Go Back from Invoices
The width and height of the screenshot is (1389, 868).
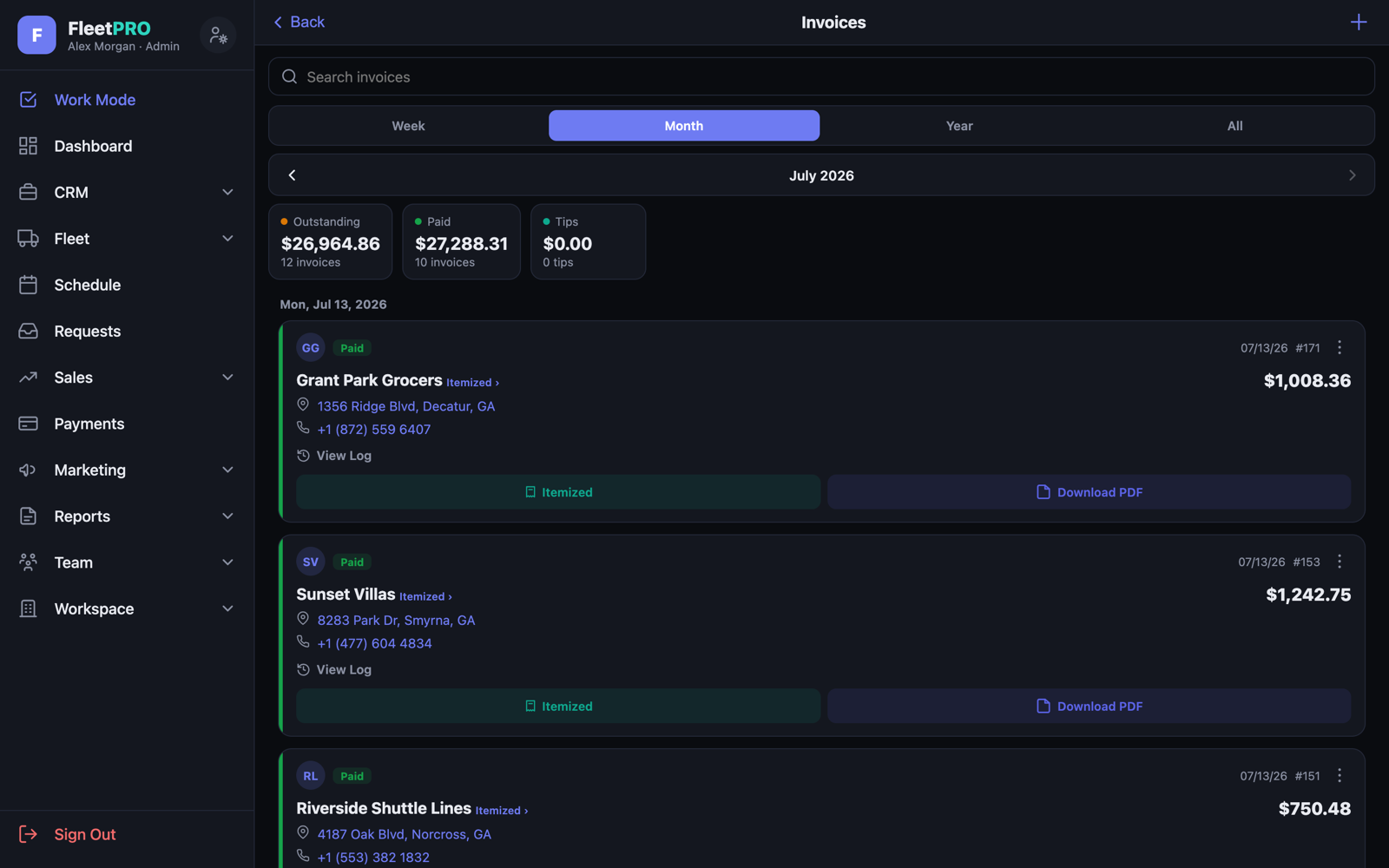pyautogui.click(x=299, y=22)
